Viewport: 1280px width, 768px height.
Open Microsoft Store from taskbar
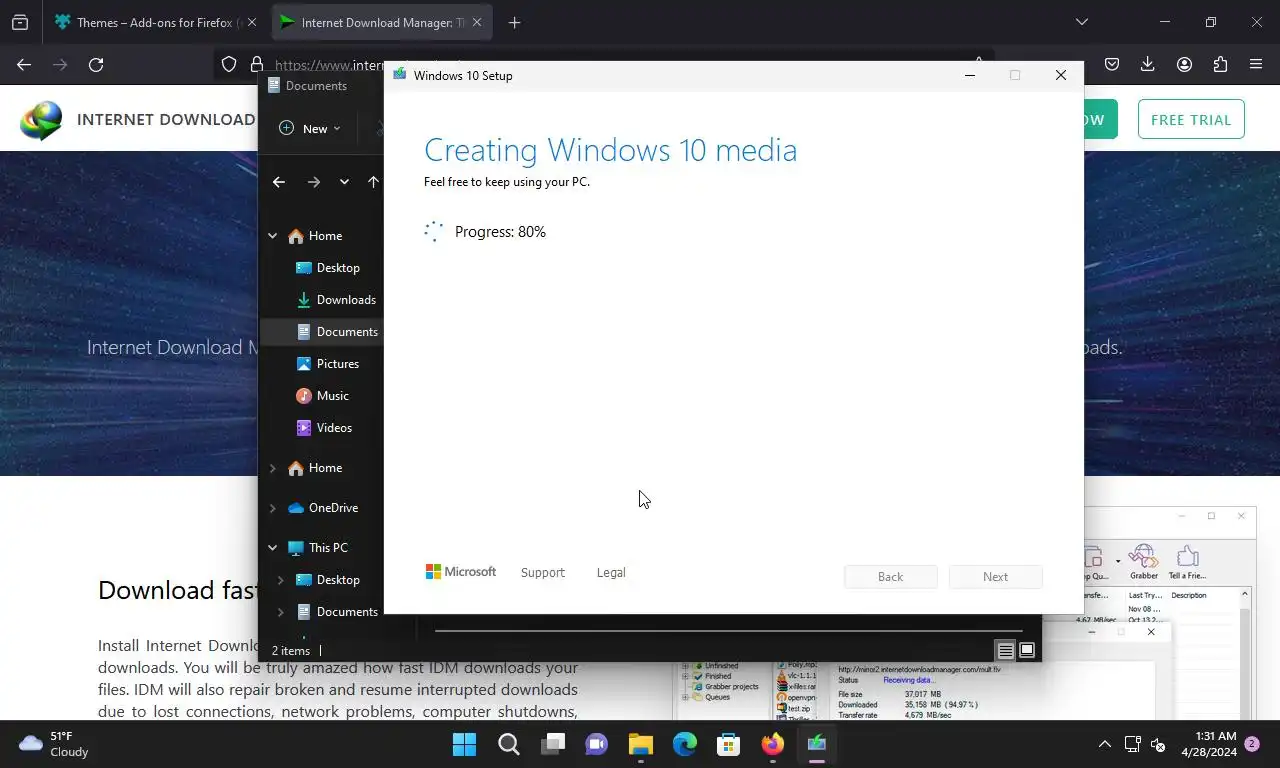click(728, 744)
